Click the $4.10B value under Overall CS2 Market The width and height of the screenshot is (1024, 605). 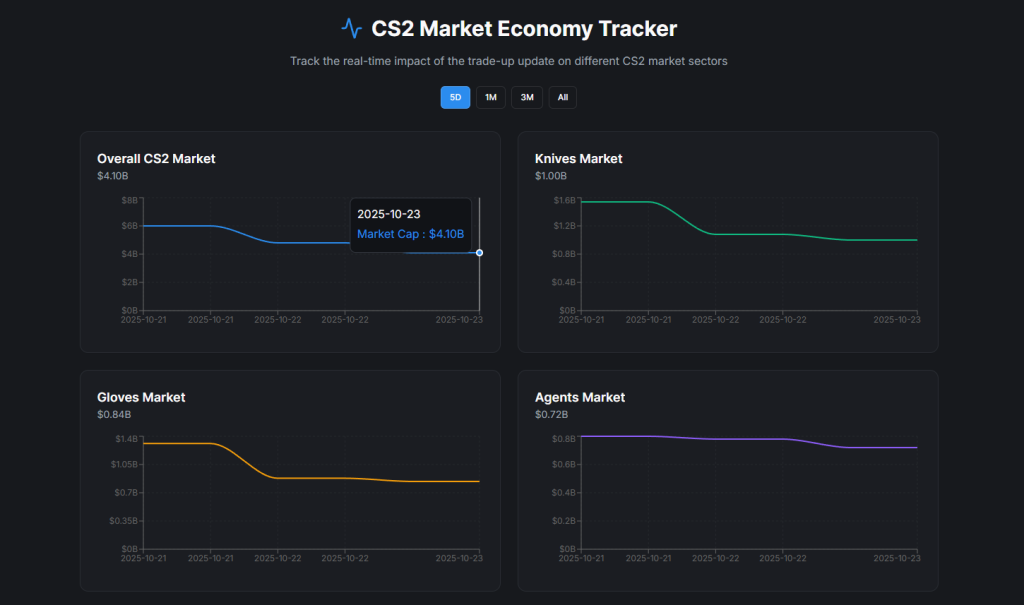pos(112,176)
